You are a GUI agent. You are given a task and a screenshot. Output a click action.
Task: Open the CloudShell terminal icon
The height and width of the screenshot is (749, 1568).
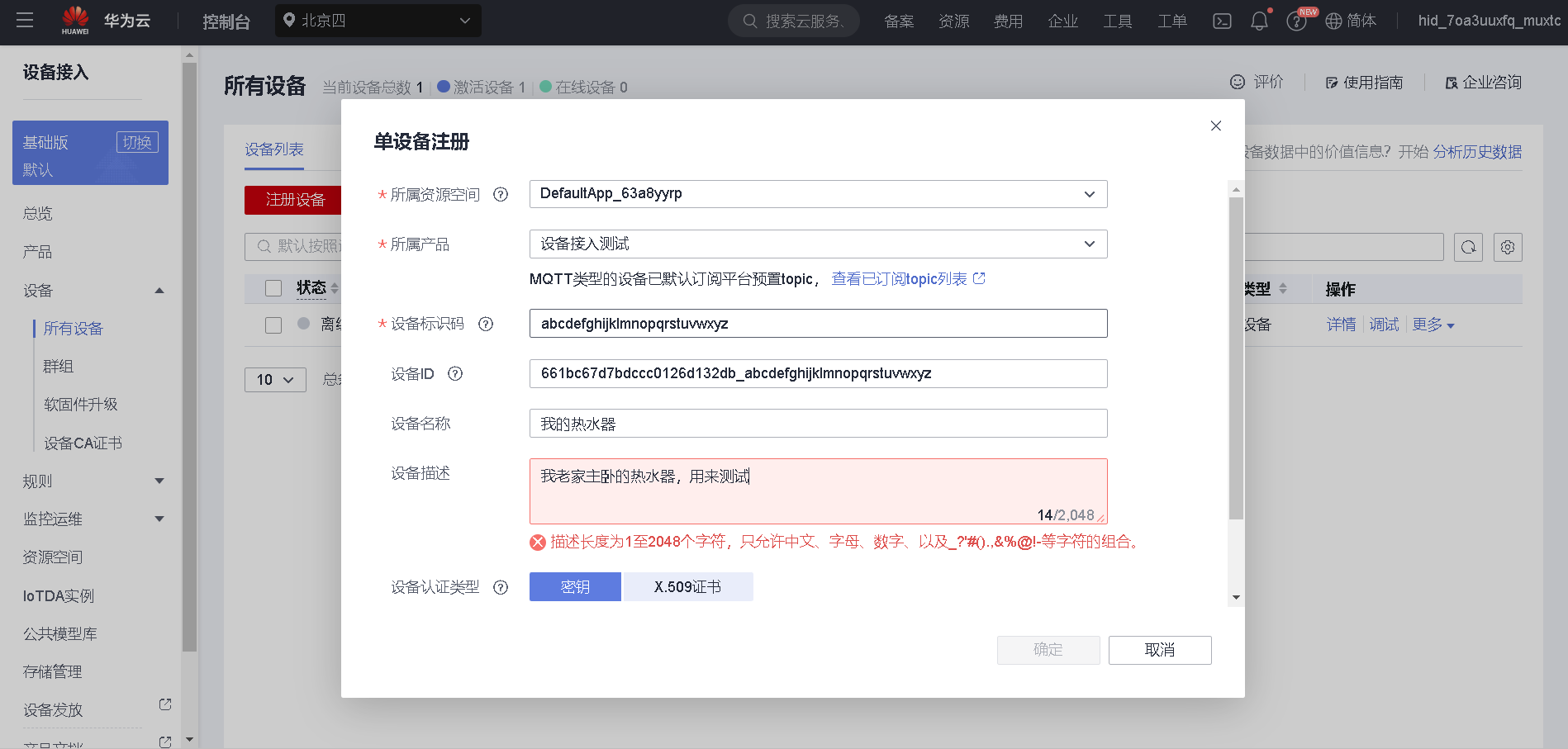pyautogui.click(x=1222, y=21)
